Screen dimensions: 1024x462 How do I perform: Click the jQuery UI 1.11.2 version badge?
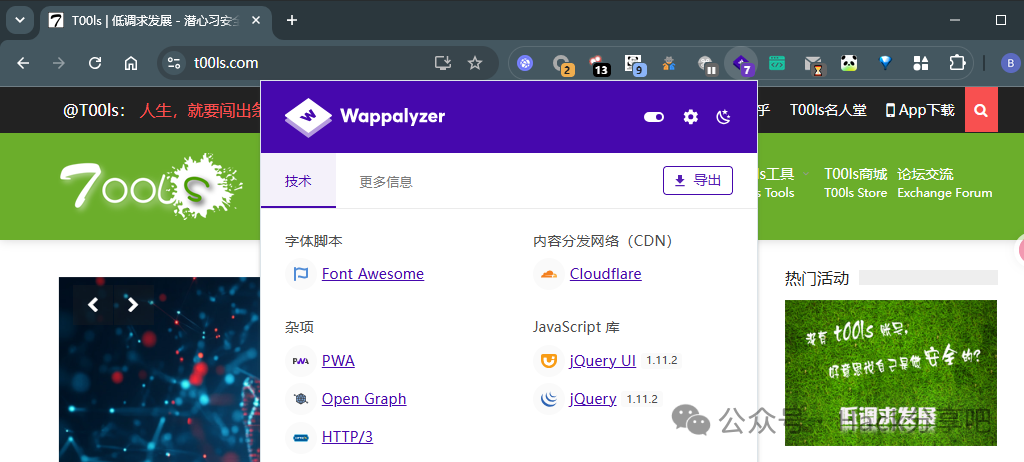tap(662, 361)
